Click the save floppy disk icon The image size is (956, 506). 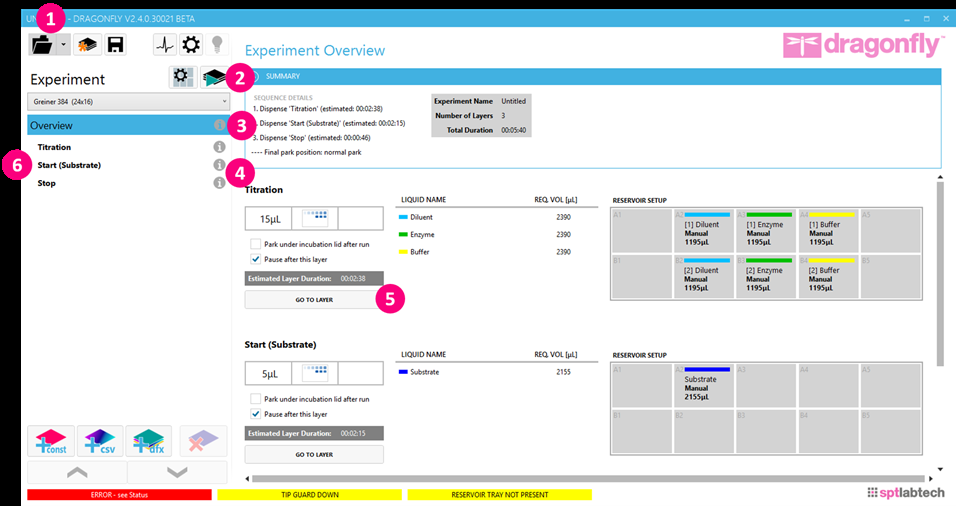(115, 44)
